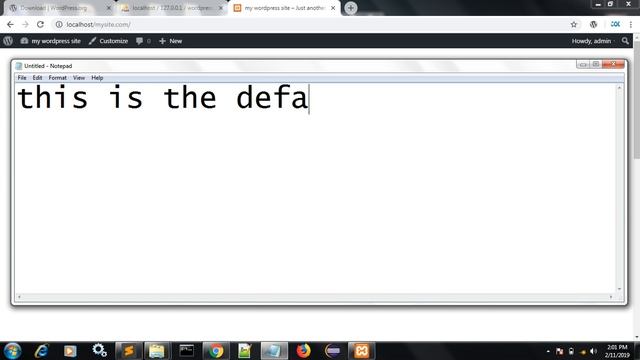This screenshot has width=640, height=360.
Task: Close the my wordpress site tab
Action: click(333, 8)
